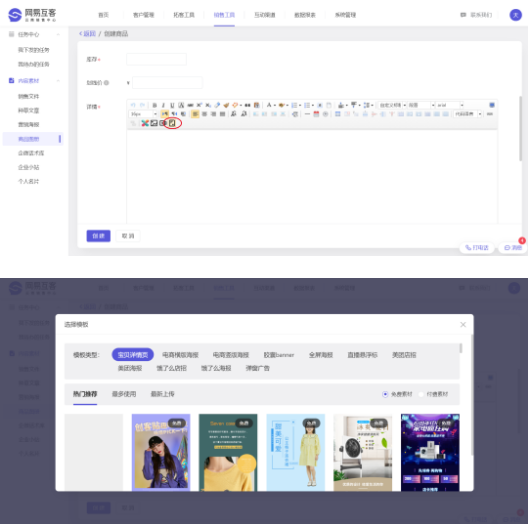Screen dimensions: 528x524
Task: Choose the 电商横版海报 template type
Action: (x=180, y=355)
